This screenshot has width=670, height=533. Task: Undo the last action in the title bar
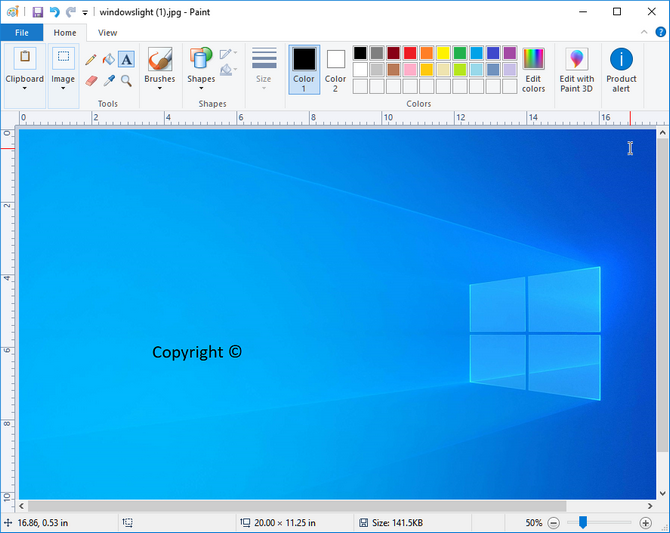click(x=54, y=12)
